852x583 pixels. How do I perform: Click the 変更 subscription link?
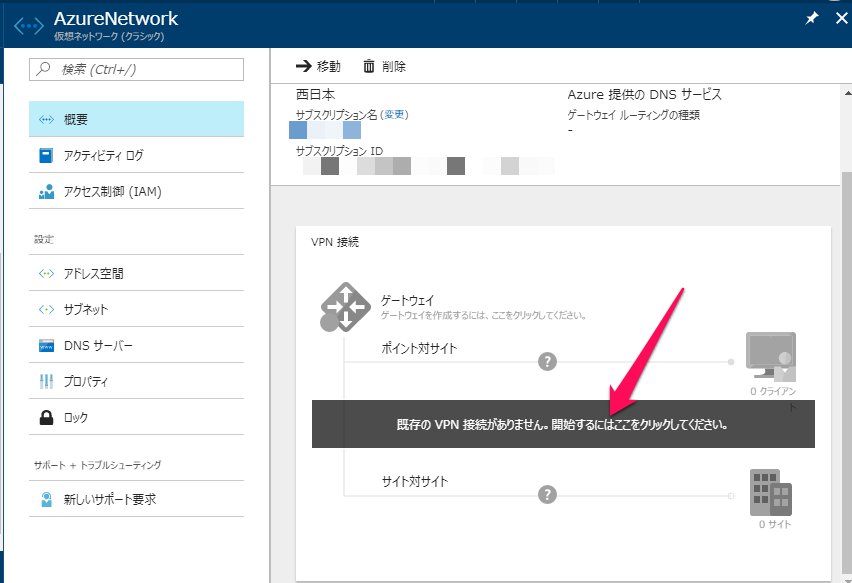click(394, 115)
